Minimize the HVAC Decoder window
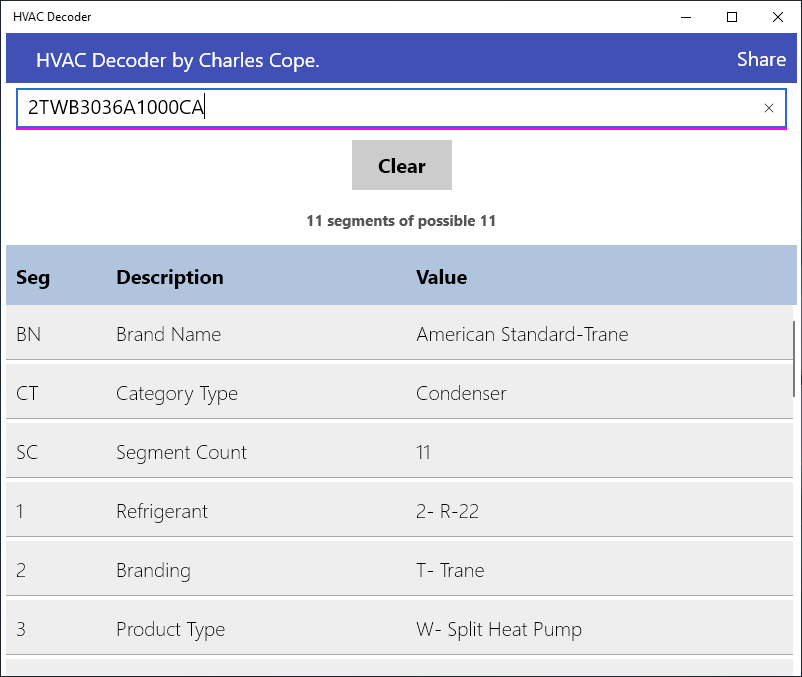This screenshot has width=802, height=677. (x=686, y=17)
